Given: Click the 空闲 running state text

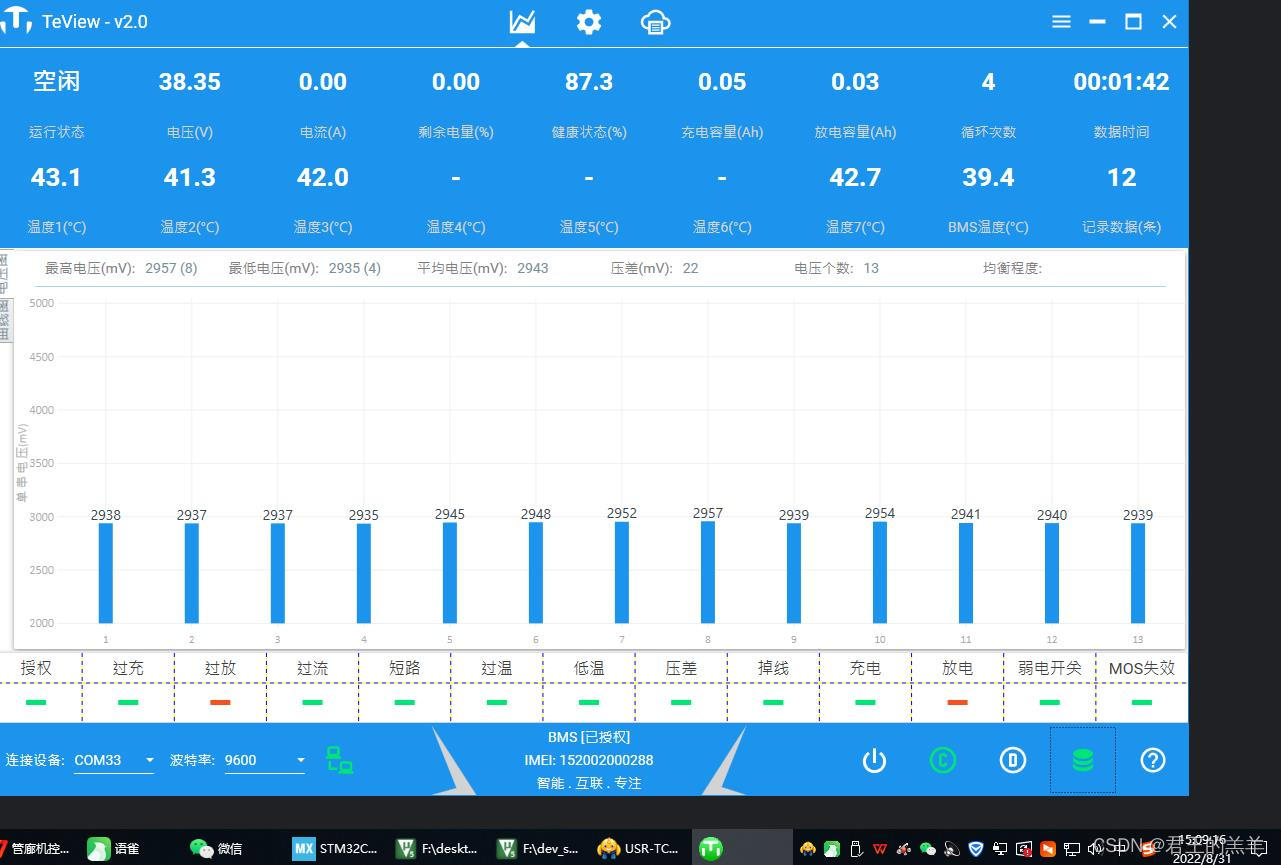Looking at the screenshot, I should pyautogui.click(x=57, y=82).
